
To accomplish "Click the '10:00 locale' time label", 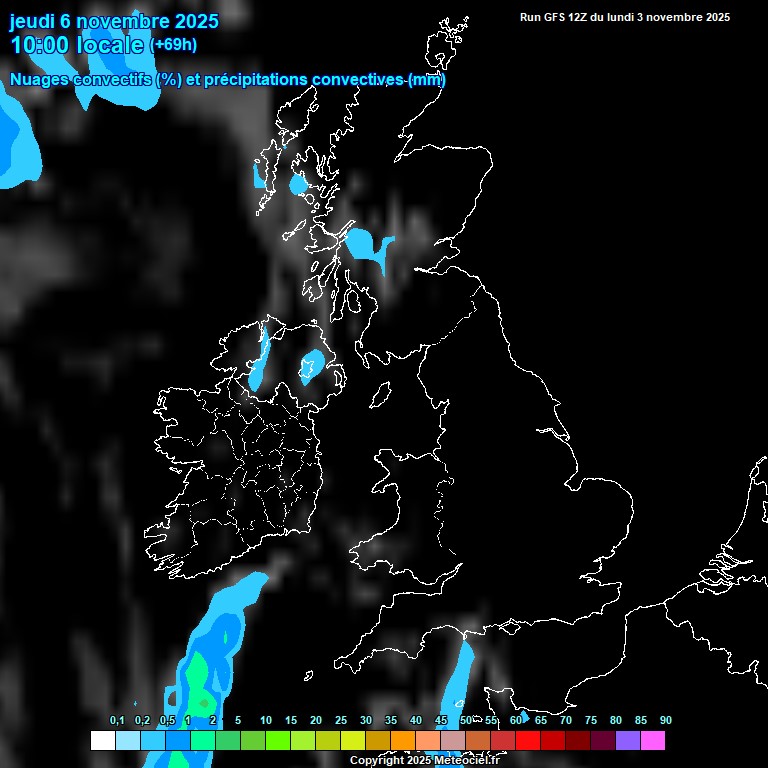I will click(x=77, y=45).
